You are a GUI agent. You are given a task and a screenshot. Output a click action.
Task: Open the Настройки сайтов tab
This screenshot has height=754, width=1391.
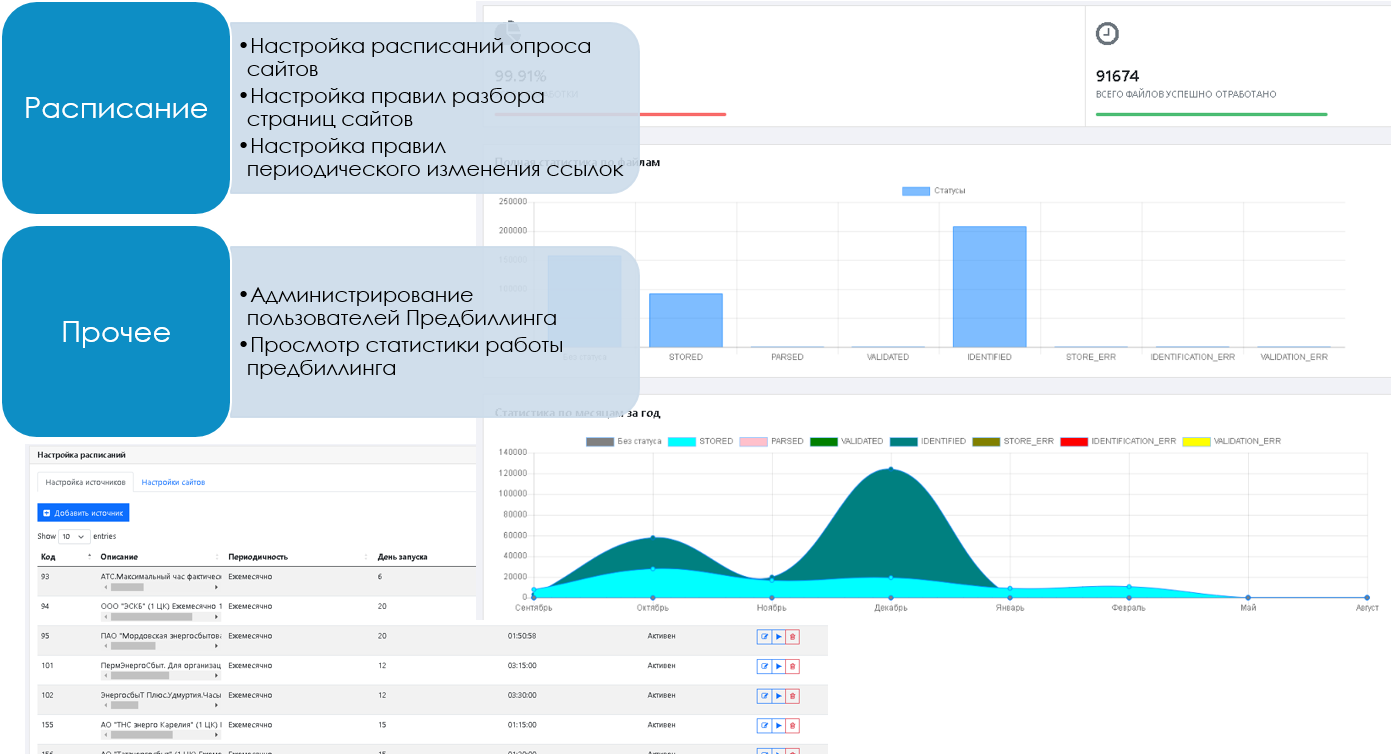pyautogui.click(x=173, y=482)
